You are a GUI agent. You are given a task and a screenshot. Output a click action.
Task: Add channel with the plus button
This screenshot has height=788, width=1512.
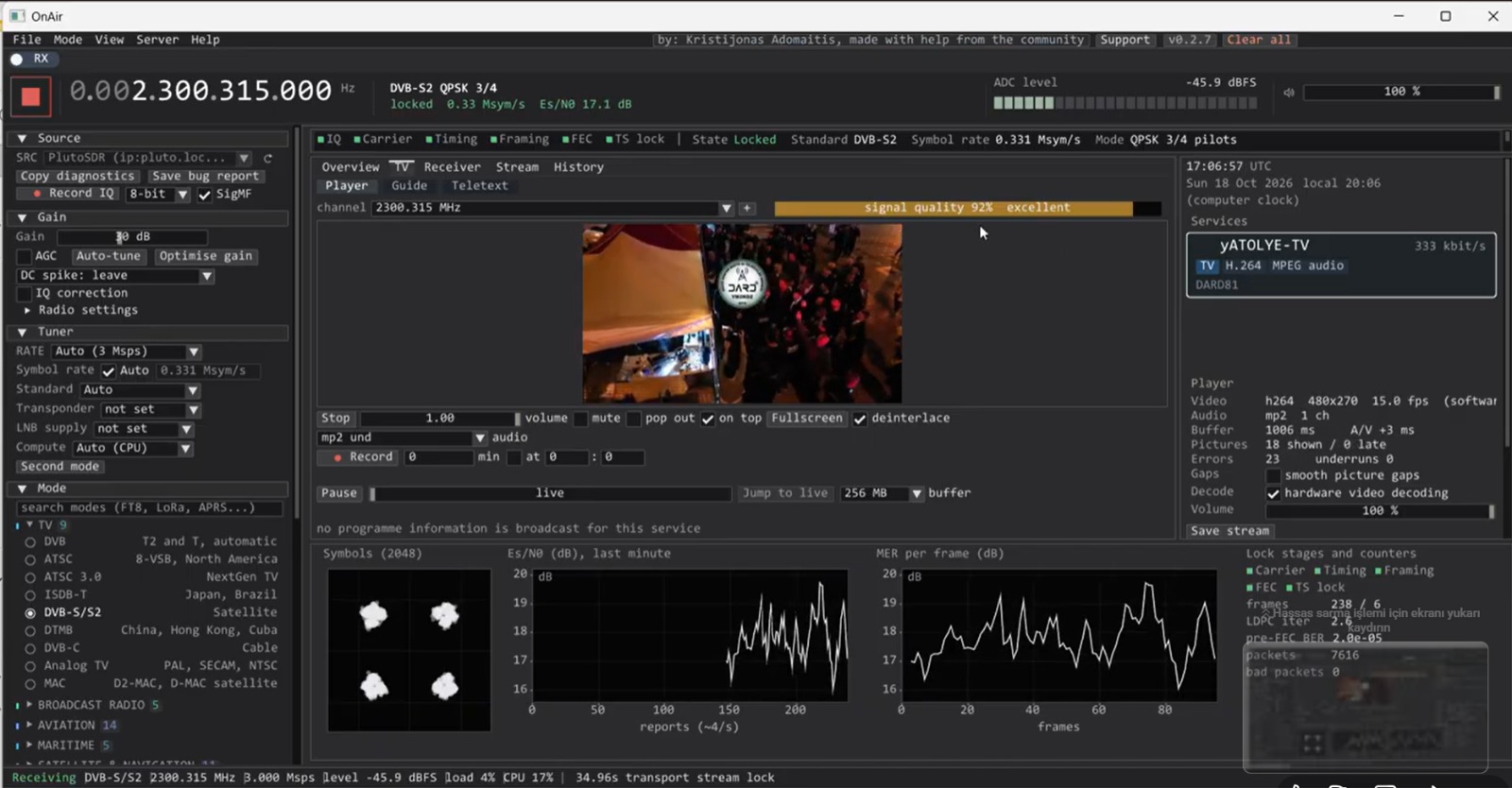747,208
